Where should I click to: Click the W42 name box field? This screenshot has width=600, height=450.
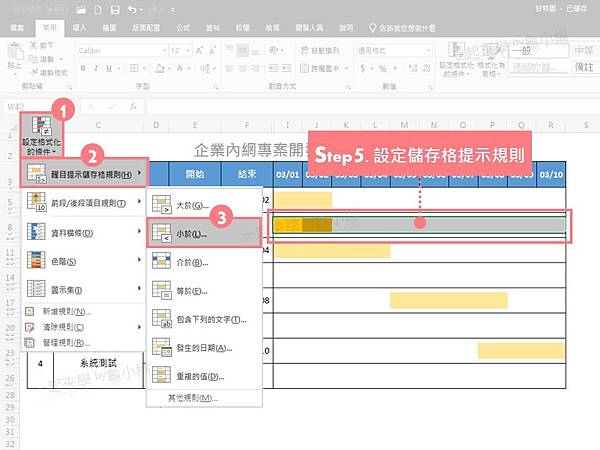(x=40, y=106)
